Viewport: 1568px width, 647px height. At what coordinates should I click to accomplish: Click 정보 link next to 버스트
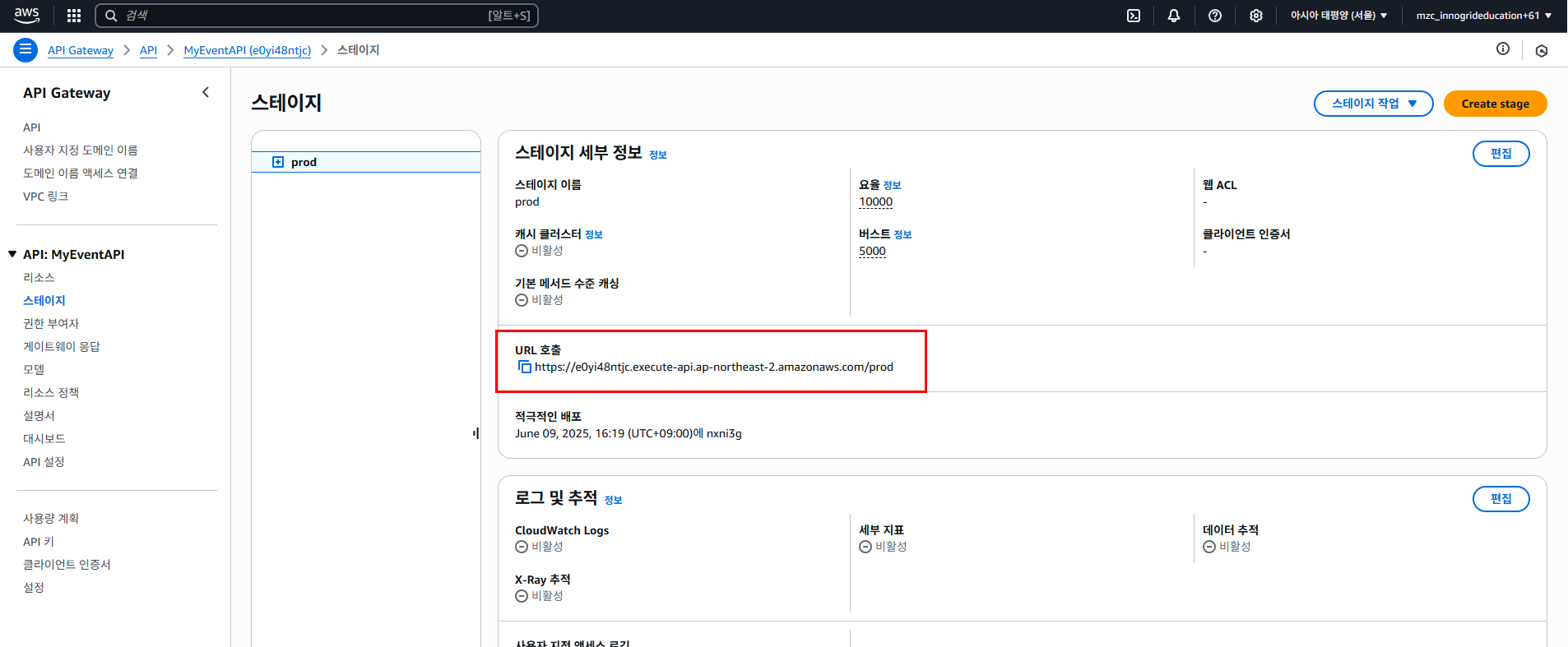[x=903, y=235]
